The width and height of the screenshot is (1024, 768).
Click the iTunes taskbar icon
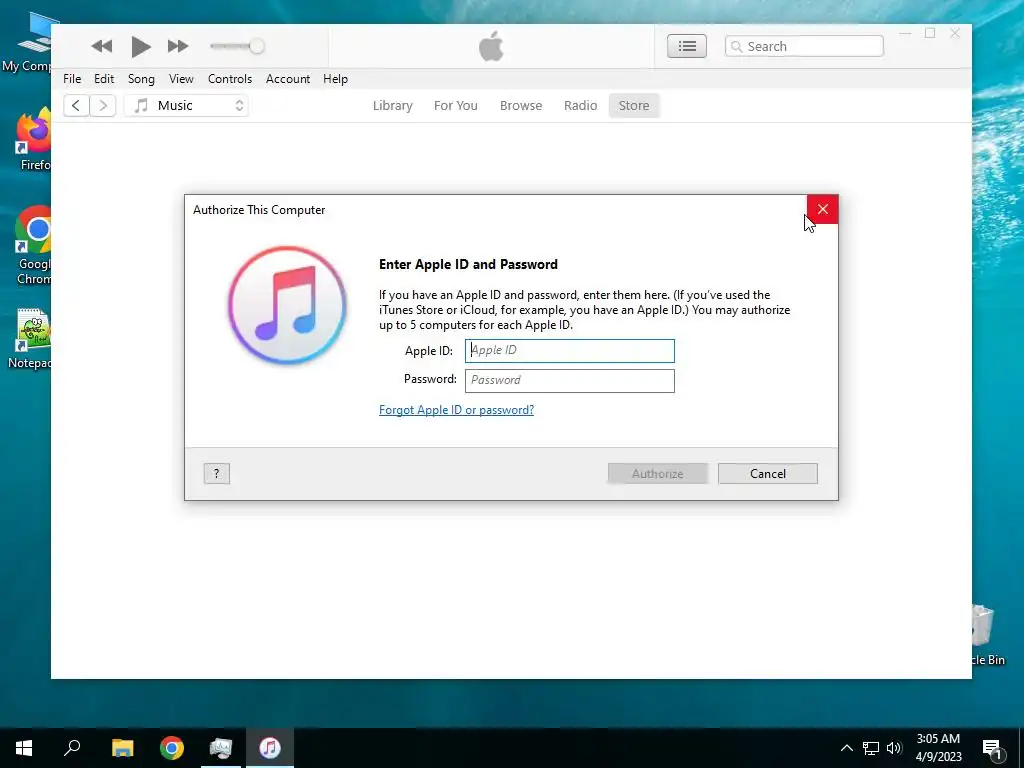point(270,748)
